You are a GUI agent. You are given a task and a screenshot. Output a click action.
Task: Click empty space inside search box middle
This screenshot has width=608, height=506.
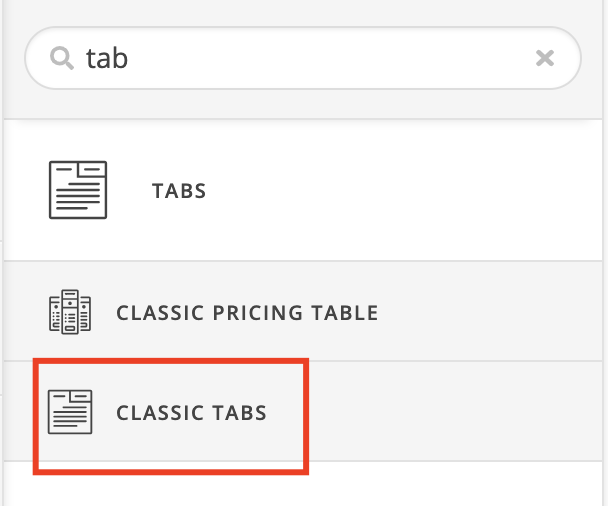pos(330,58)
